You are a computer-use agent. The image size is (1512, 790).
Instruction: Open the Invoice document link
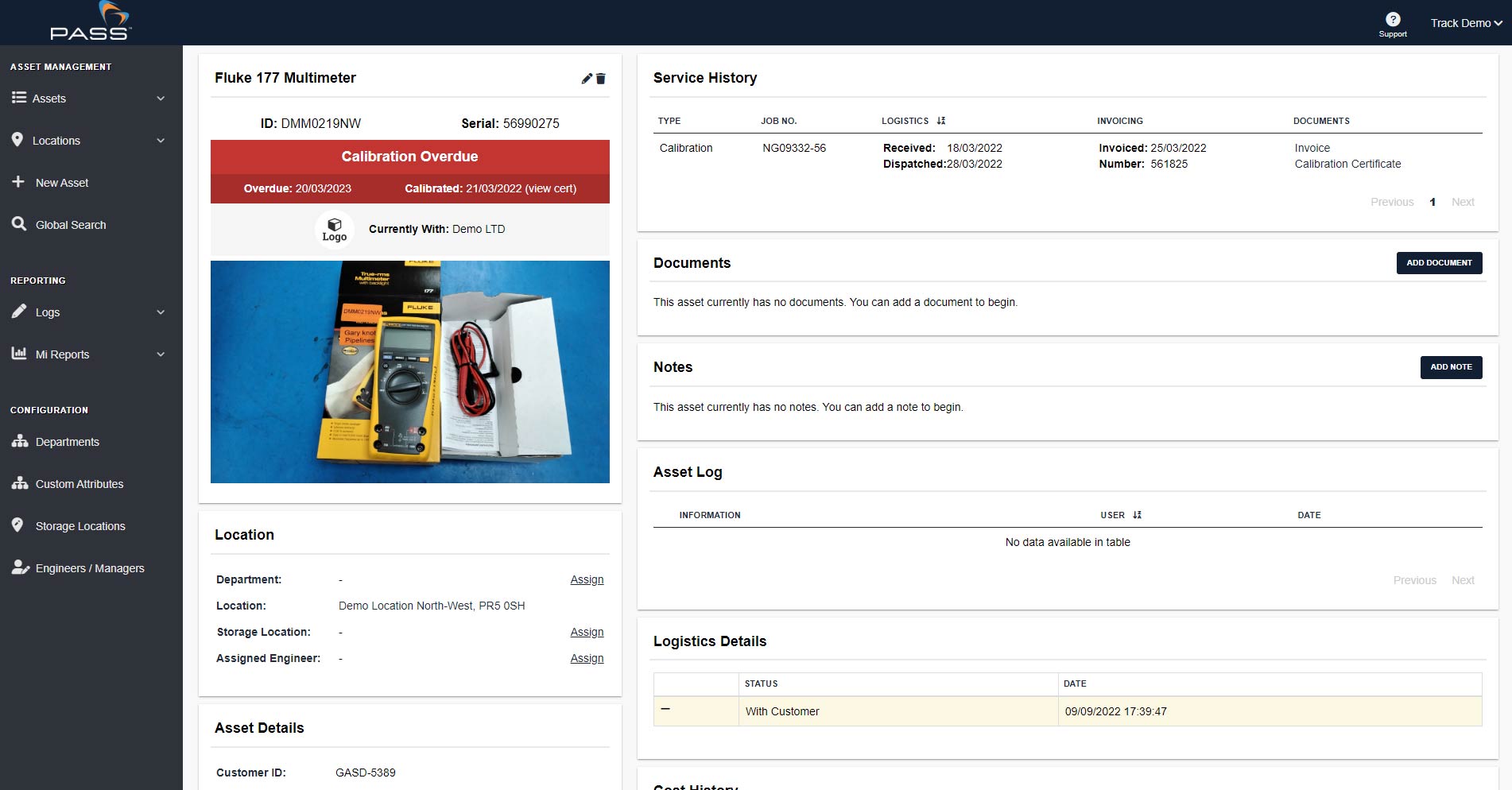pos(1312,148)
